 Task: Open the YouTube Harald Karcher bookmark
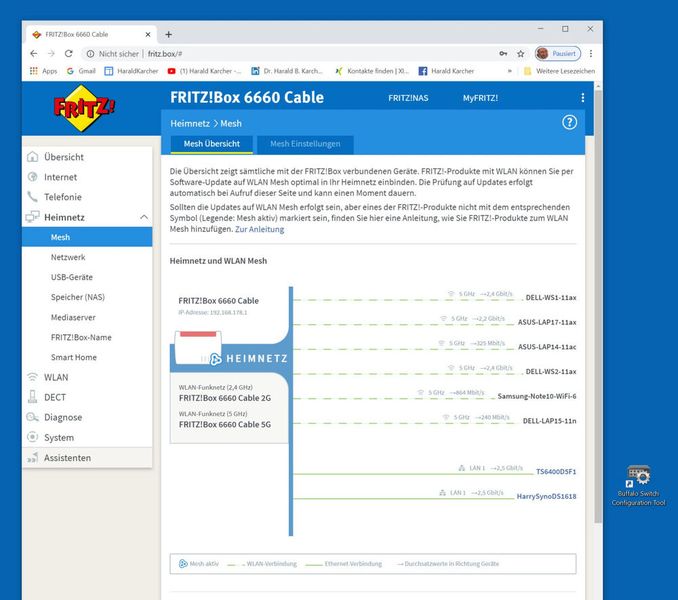point(205,71)
